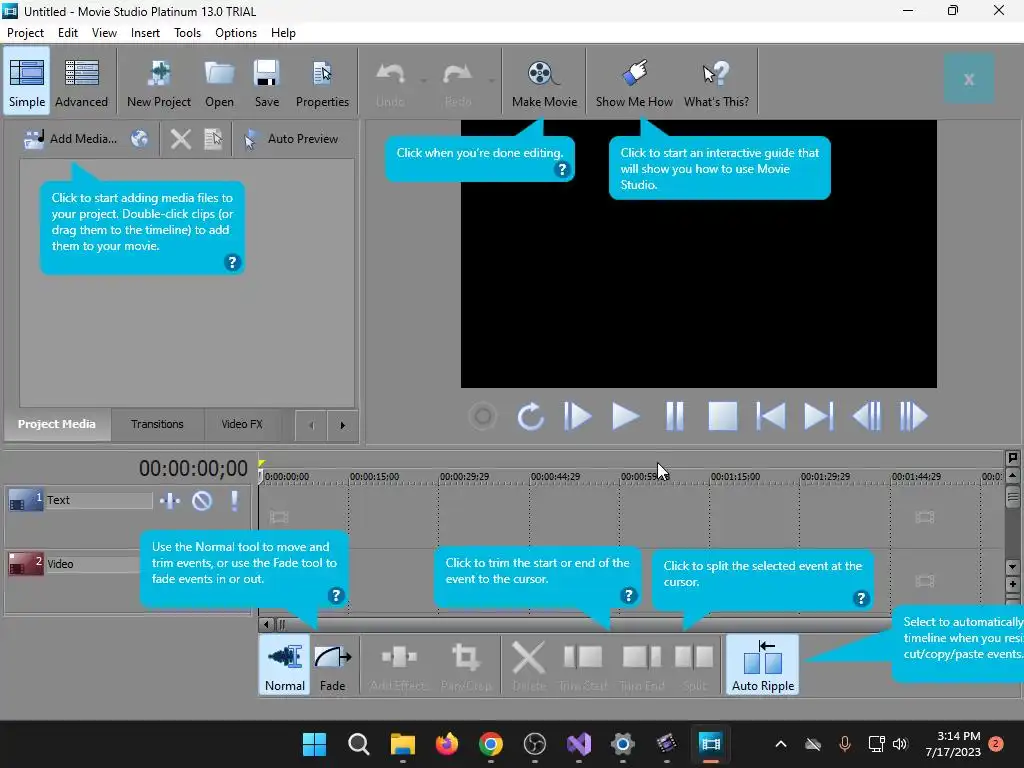Save the current project
This screenshot has height=768, width=1024.
(266, 82)
